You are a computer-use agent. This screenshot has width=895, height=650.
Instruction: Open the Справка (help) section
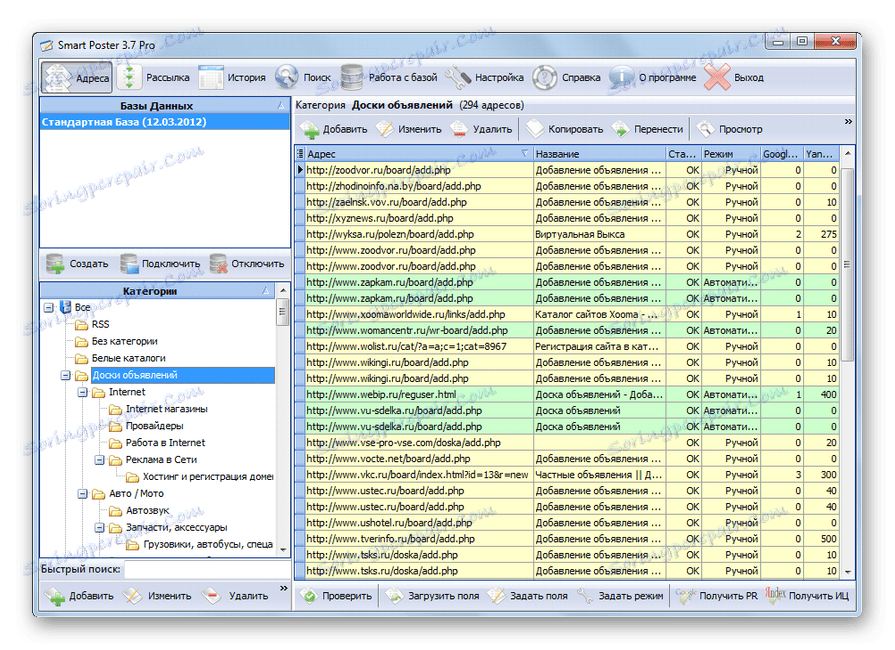coord(567,78)
